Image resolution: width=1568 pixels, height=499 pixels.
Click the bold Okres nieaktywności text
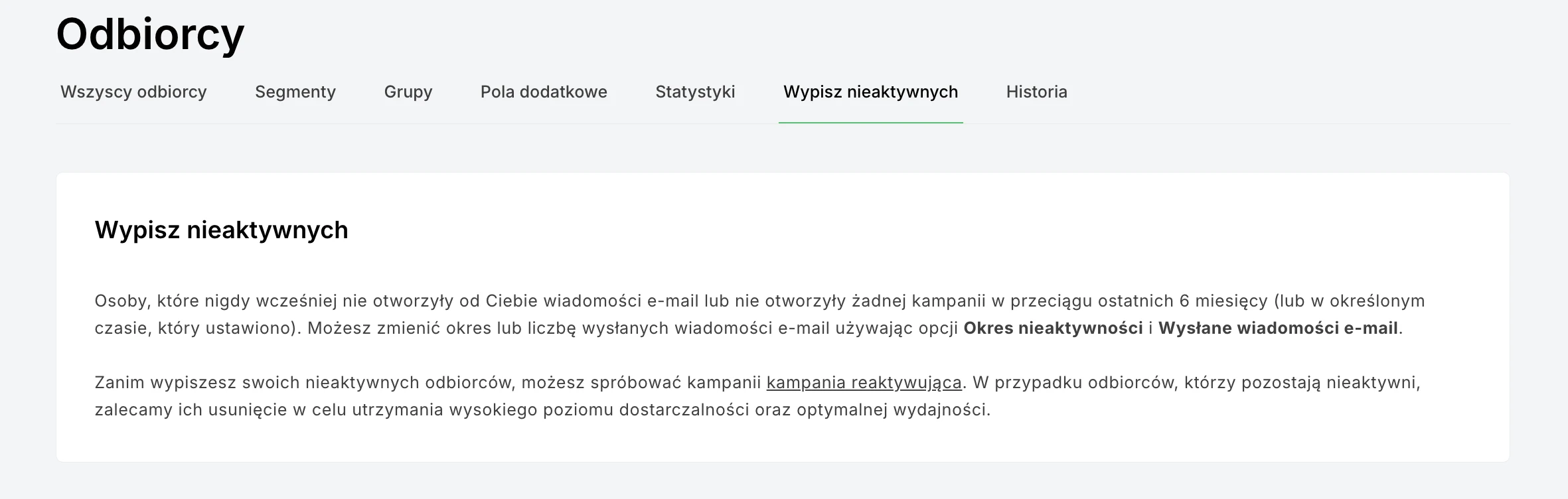(x=1053, y=328)
